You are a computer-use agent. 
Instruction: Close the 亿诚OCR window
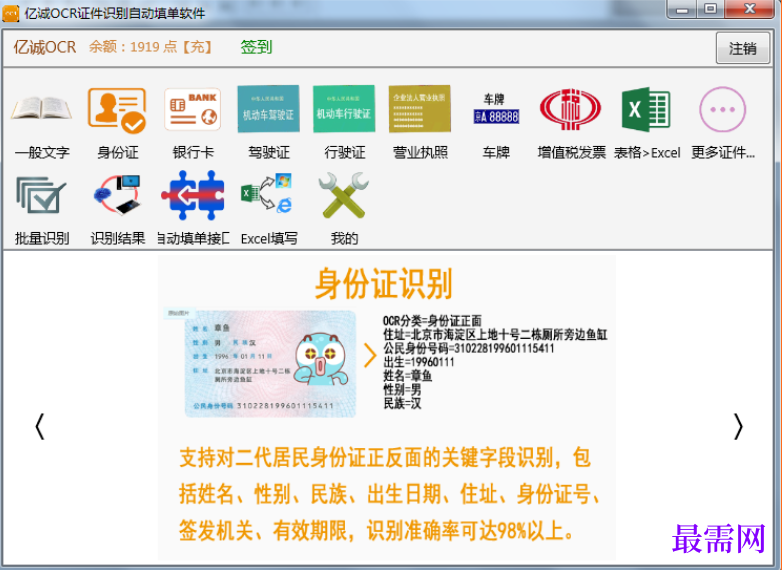click(x=750, y=9)
